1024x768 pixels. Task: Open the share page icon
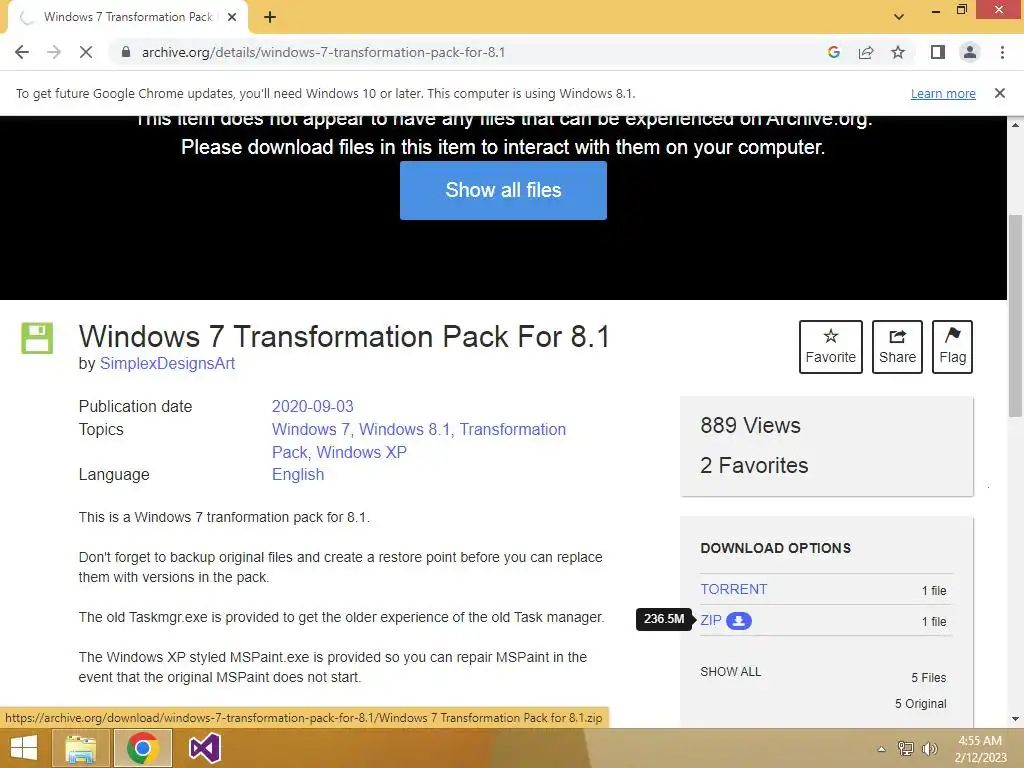pyautogui.click(x=866, y=52)
